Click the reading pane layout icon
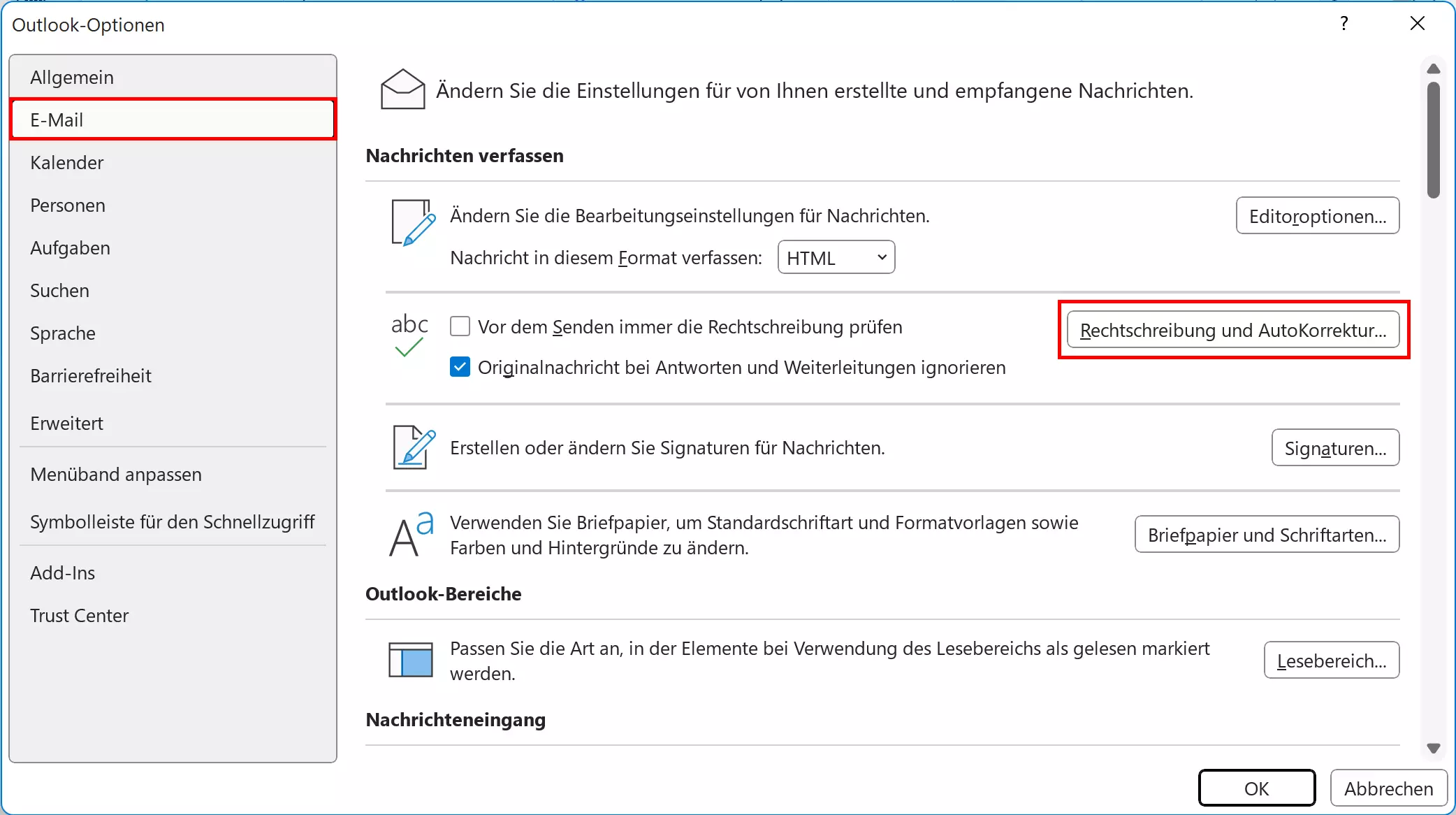 (x=411, y=660)
